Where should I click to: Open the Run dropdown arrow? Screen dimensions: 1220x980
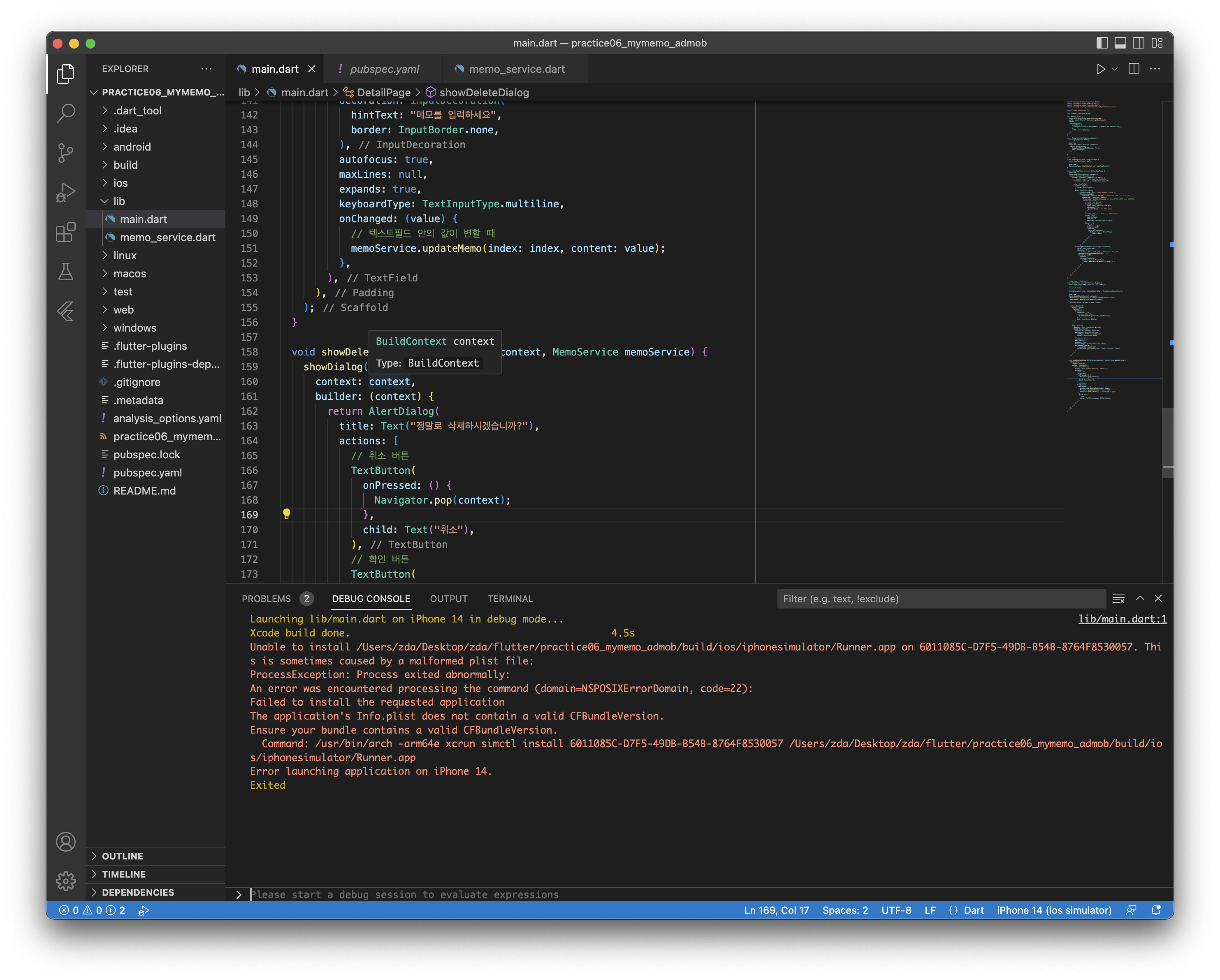click(x=1115, y=69)
